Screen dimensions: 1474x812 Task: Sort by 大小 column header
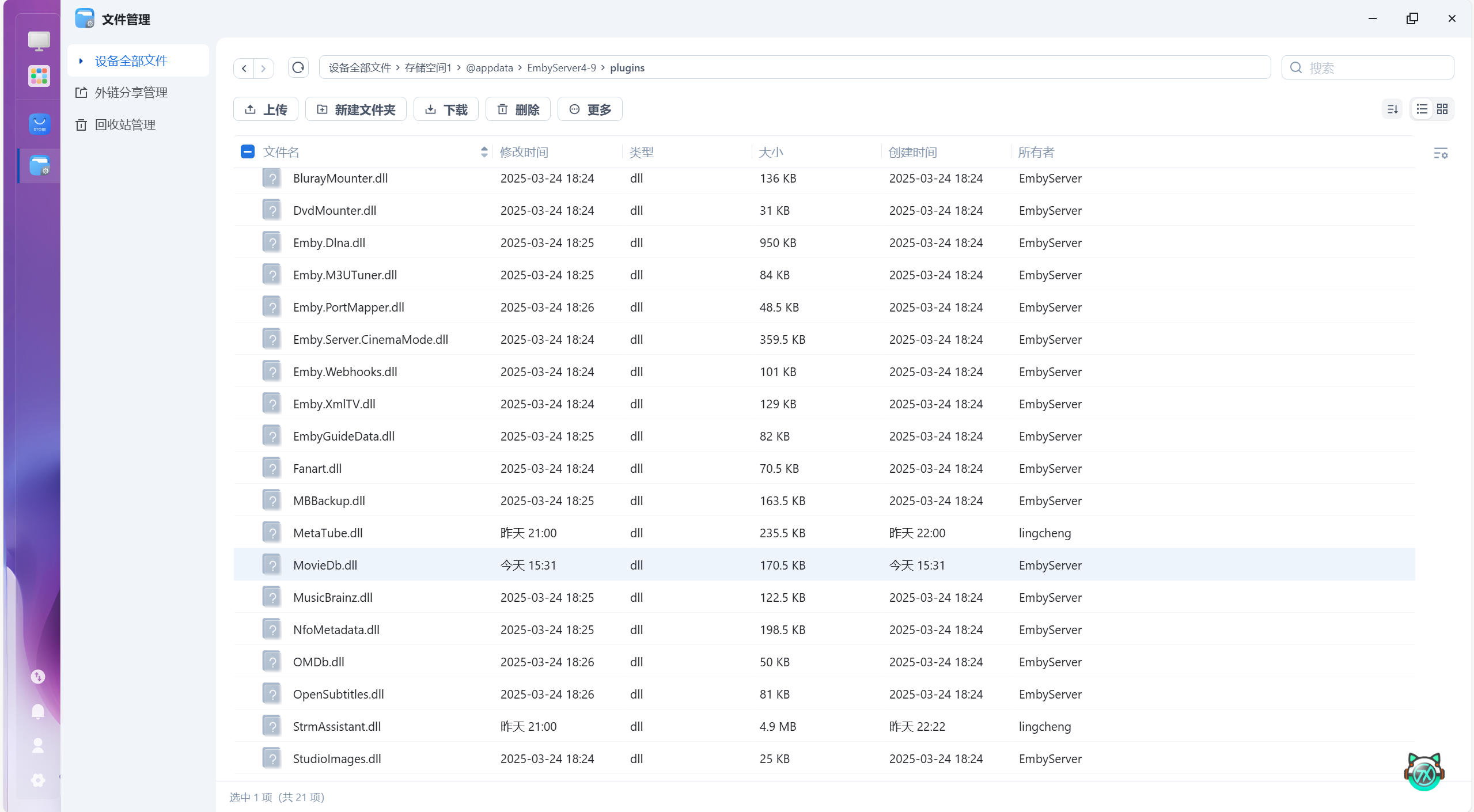click(x=771, y=152)
